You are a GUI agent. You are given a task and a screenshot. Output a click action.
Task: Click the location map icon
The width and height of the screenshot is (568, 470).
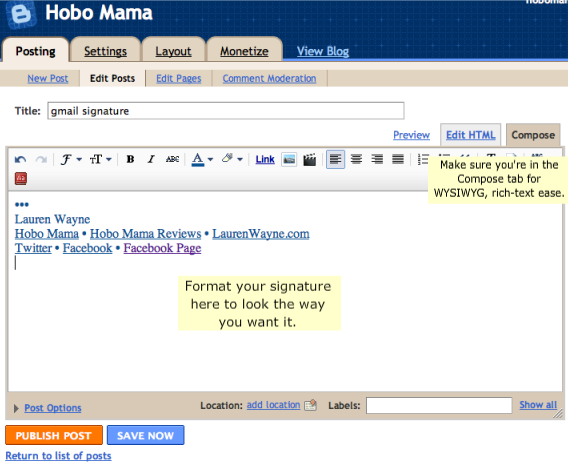point(310,405)
